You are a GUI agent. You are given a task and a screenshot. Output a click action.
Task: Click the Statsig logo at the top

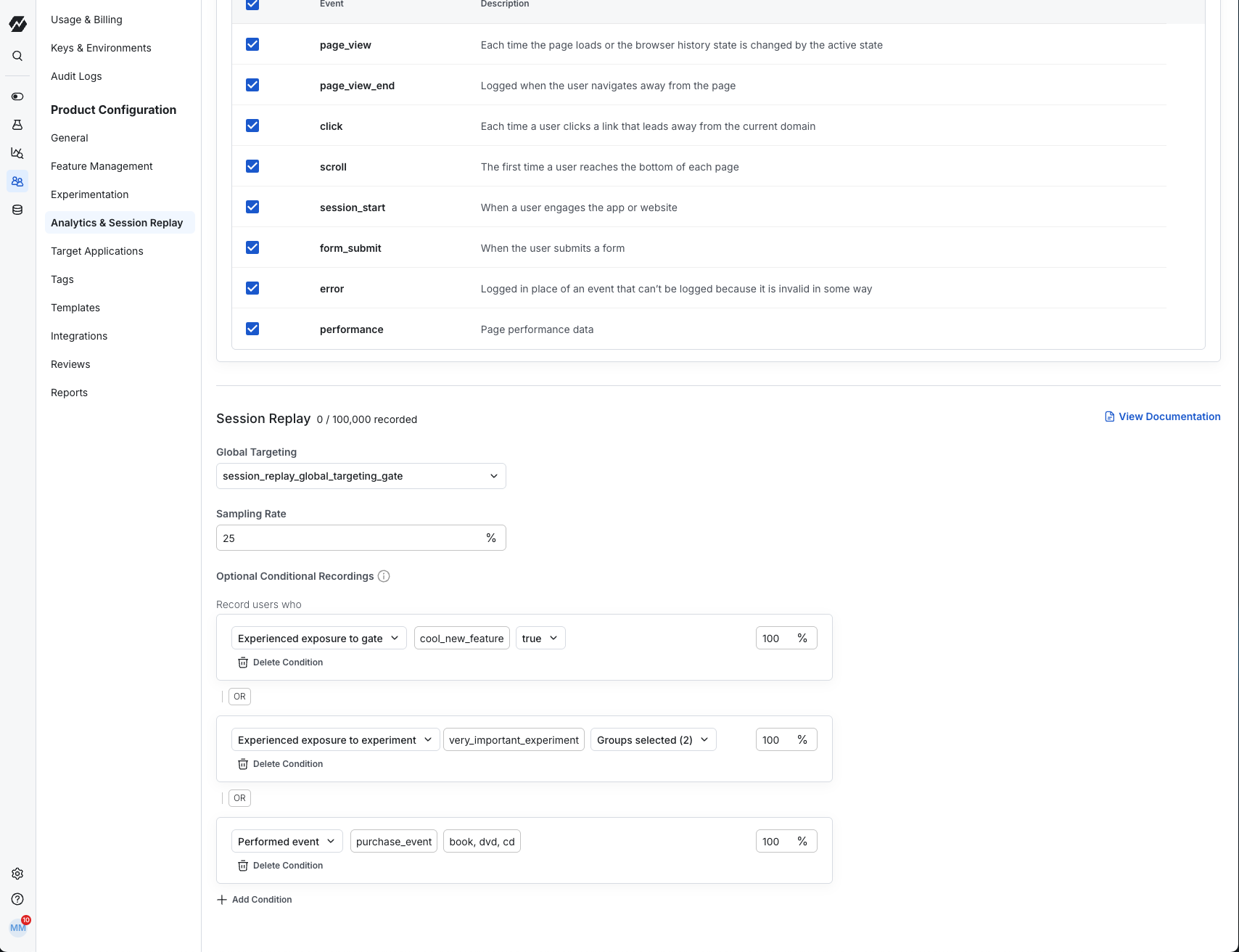click(x=17, y=24)
